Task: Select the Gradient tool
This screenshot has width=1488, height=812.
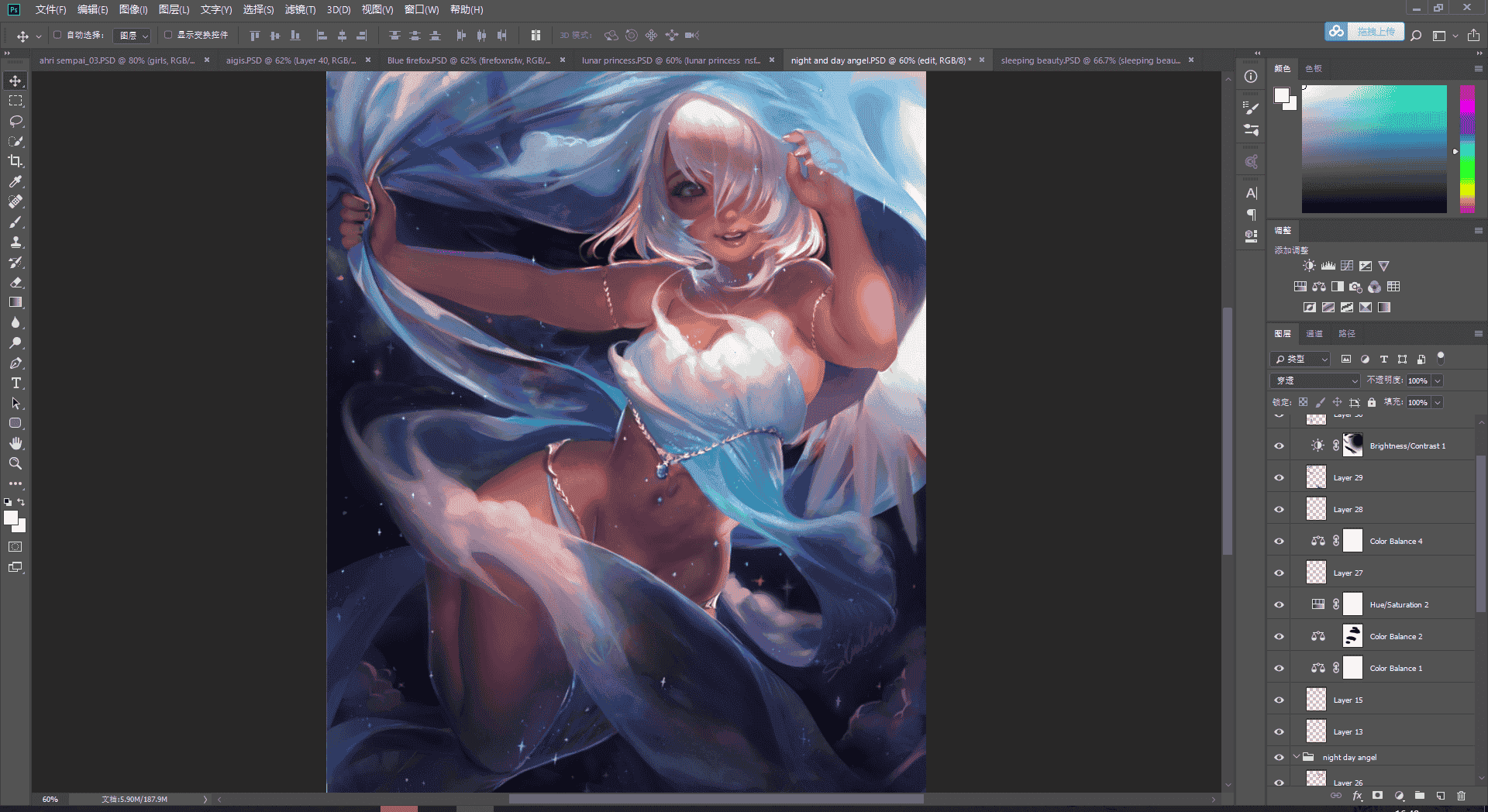Action: point(15,302)
